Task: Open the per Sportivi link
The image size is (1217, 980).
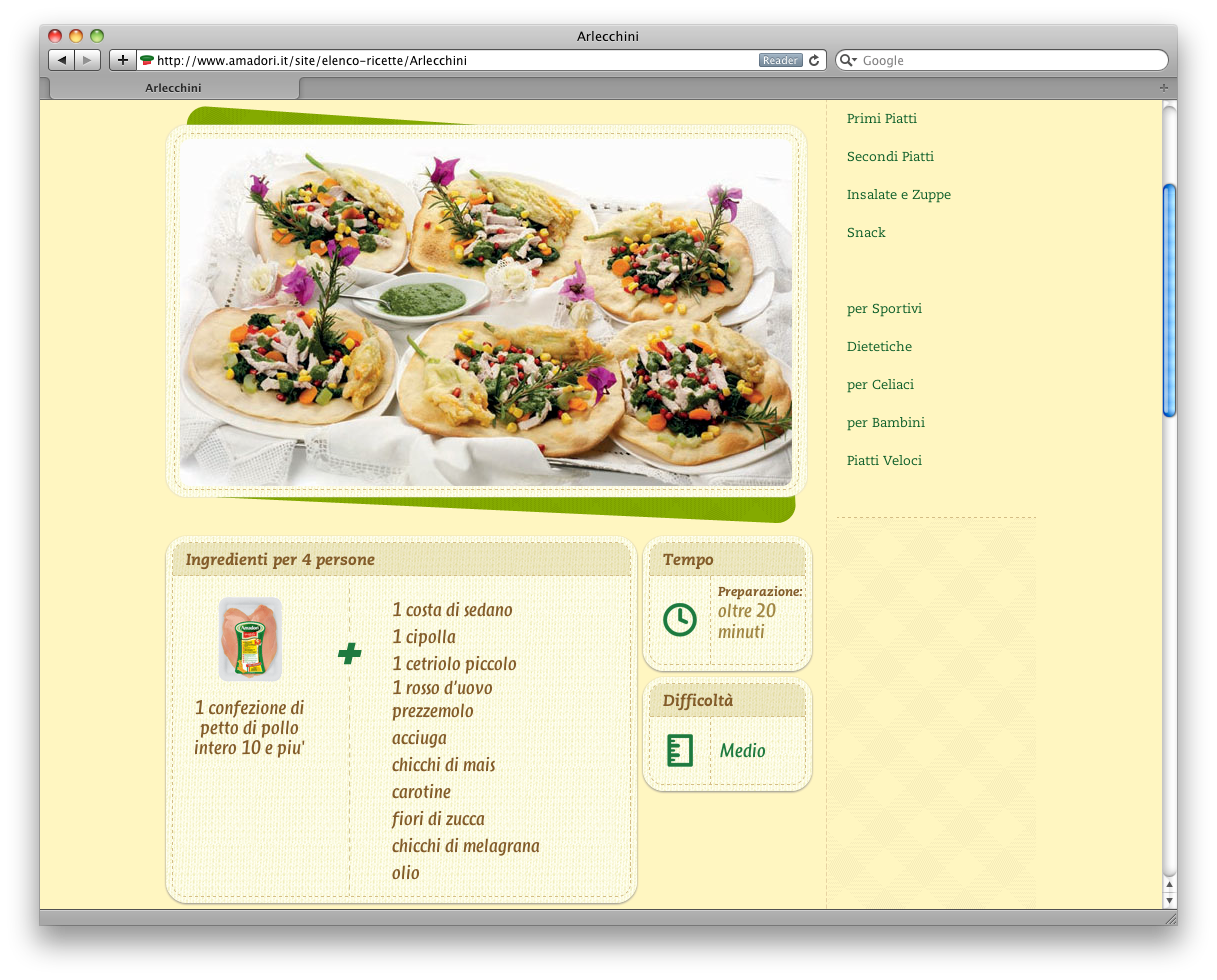Action: tap(884, 309)
